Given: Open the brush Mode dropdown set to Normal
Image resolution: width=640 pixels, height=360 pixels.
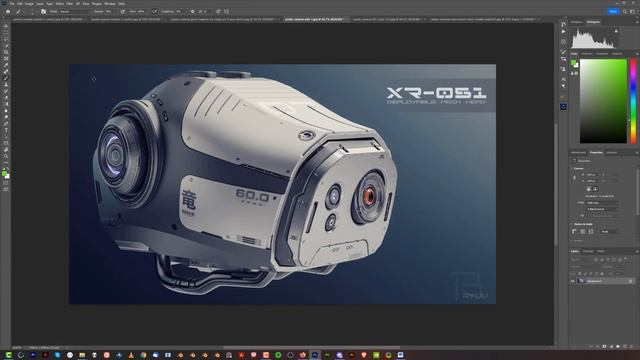Looking at the screenshot, I should 73,11.
